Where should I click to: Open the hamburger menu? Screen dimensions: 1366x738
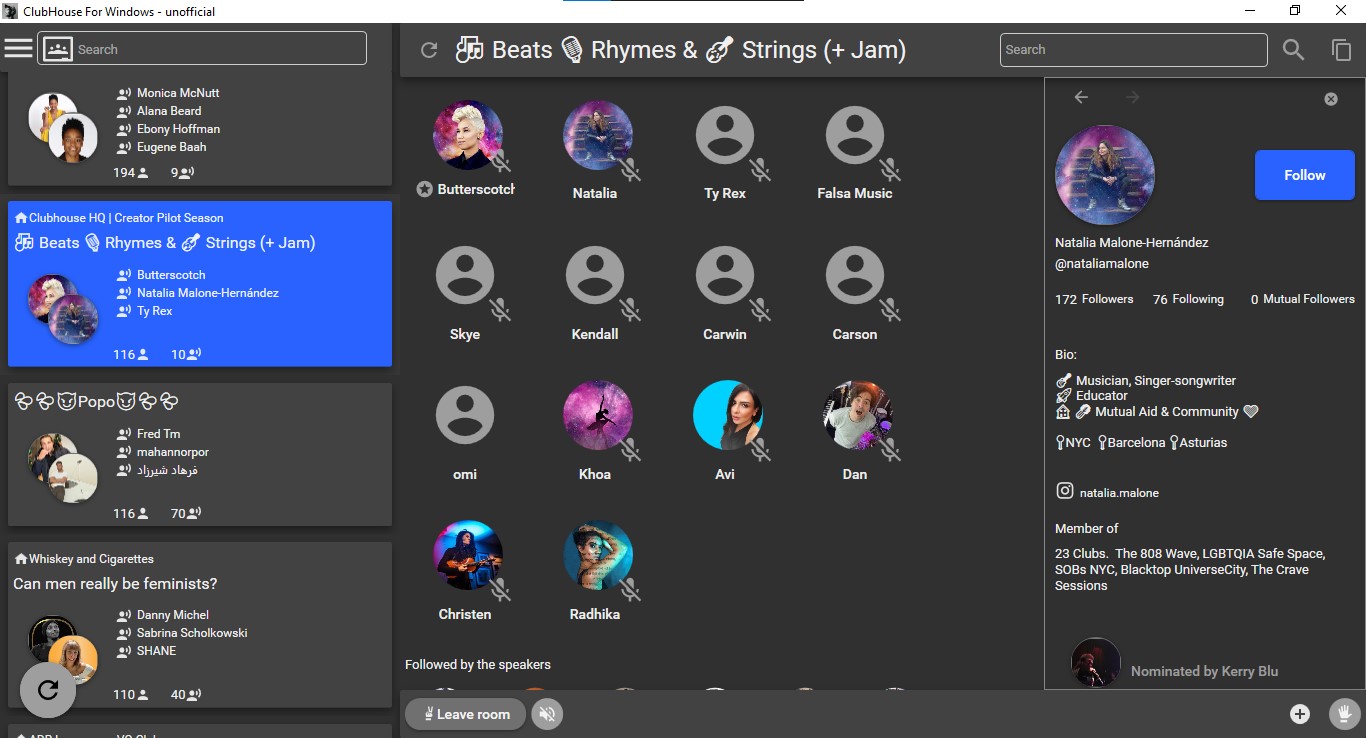tap(18, 48)
